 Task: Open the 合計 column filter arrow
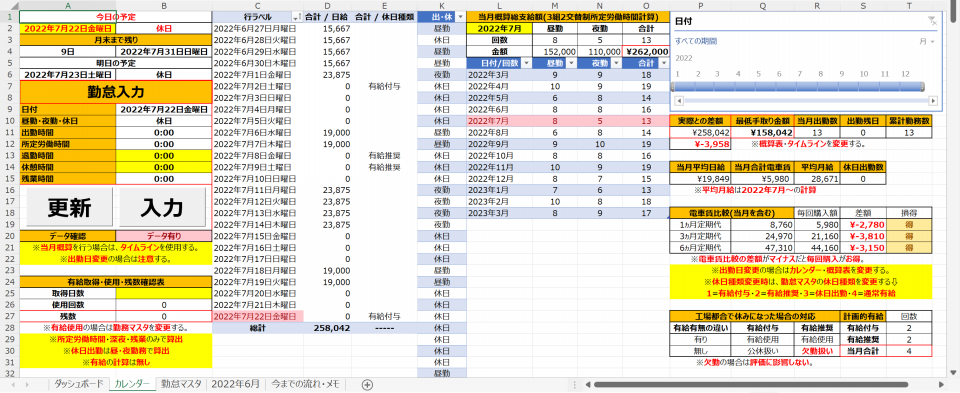(664, 63)
